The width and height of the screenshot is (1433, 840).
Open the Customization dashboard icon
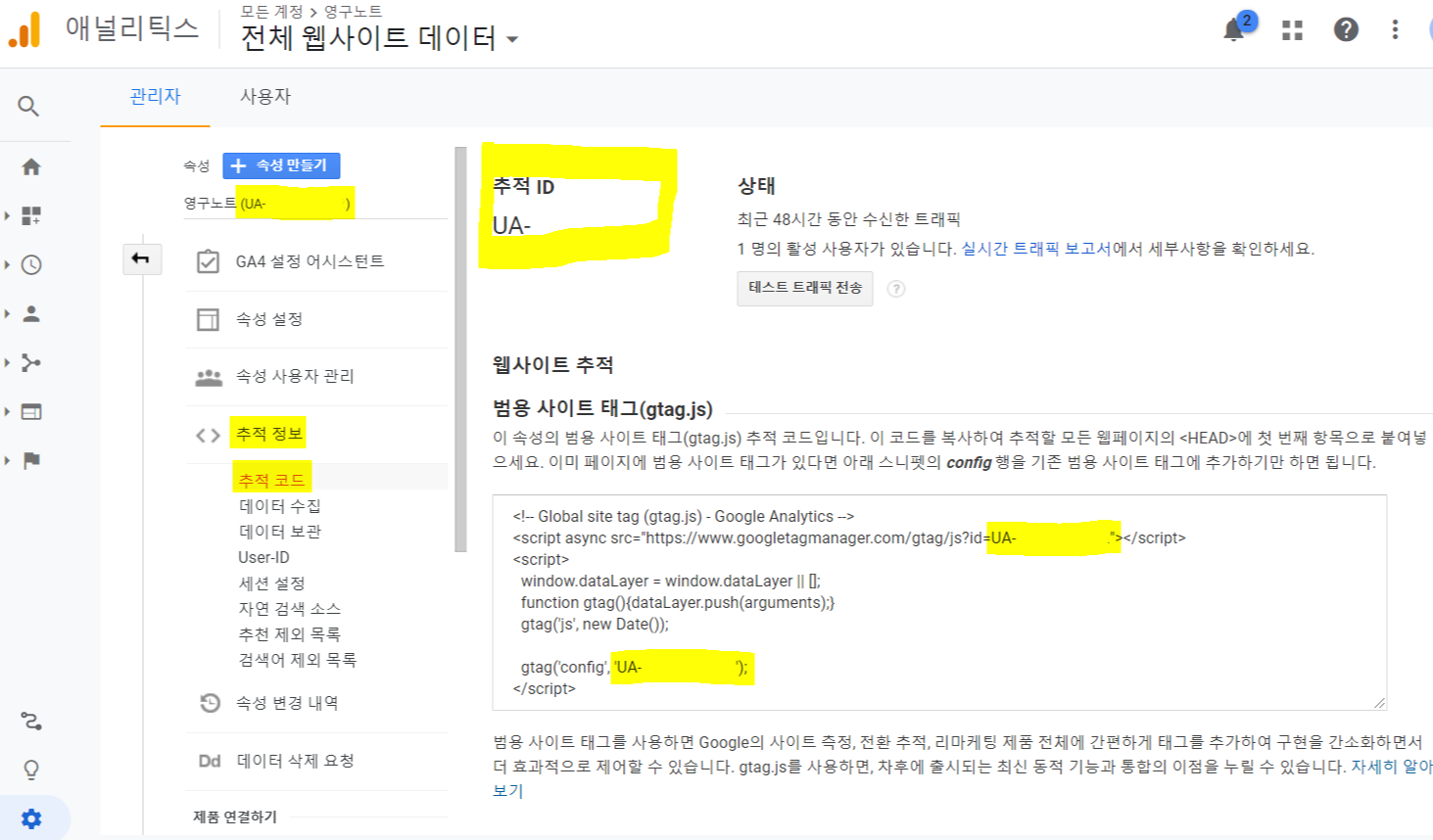click(x=31, y=215)
